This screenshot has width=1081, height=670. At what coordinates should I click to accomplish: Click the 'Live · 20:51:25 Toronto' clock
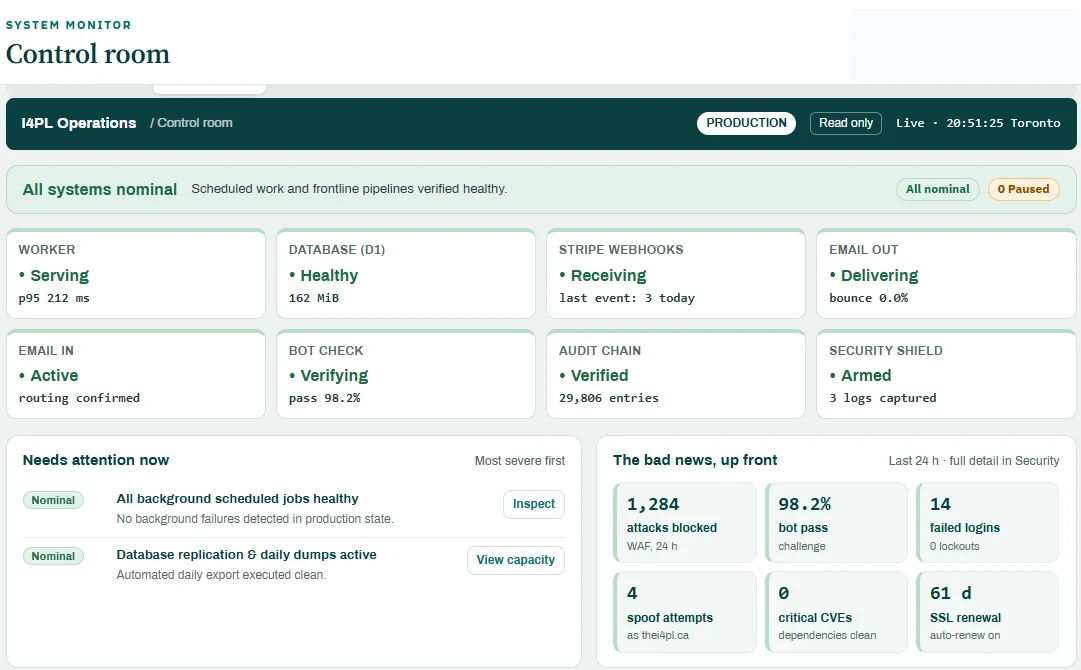[x=978, y=123]
